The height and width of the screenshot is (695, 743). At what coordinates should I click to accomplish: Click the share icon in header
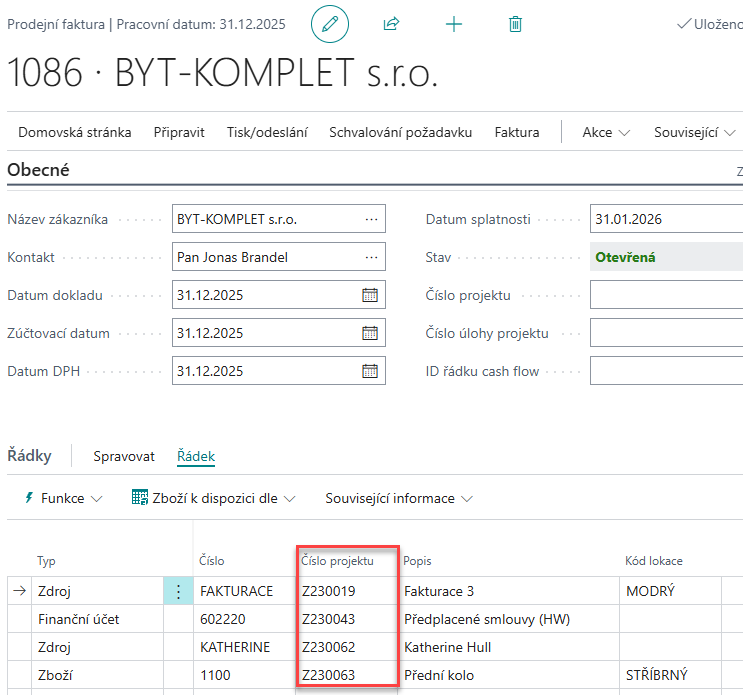pyautogui.click(x=391, y=24)
